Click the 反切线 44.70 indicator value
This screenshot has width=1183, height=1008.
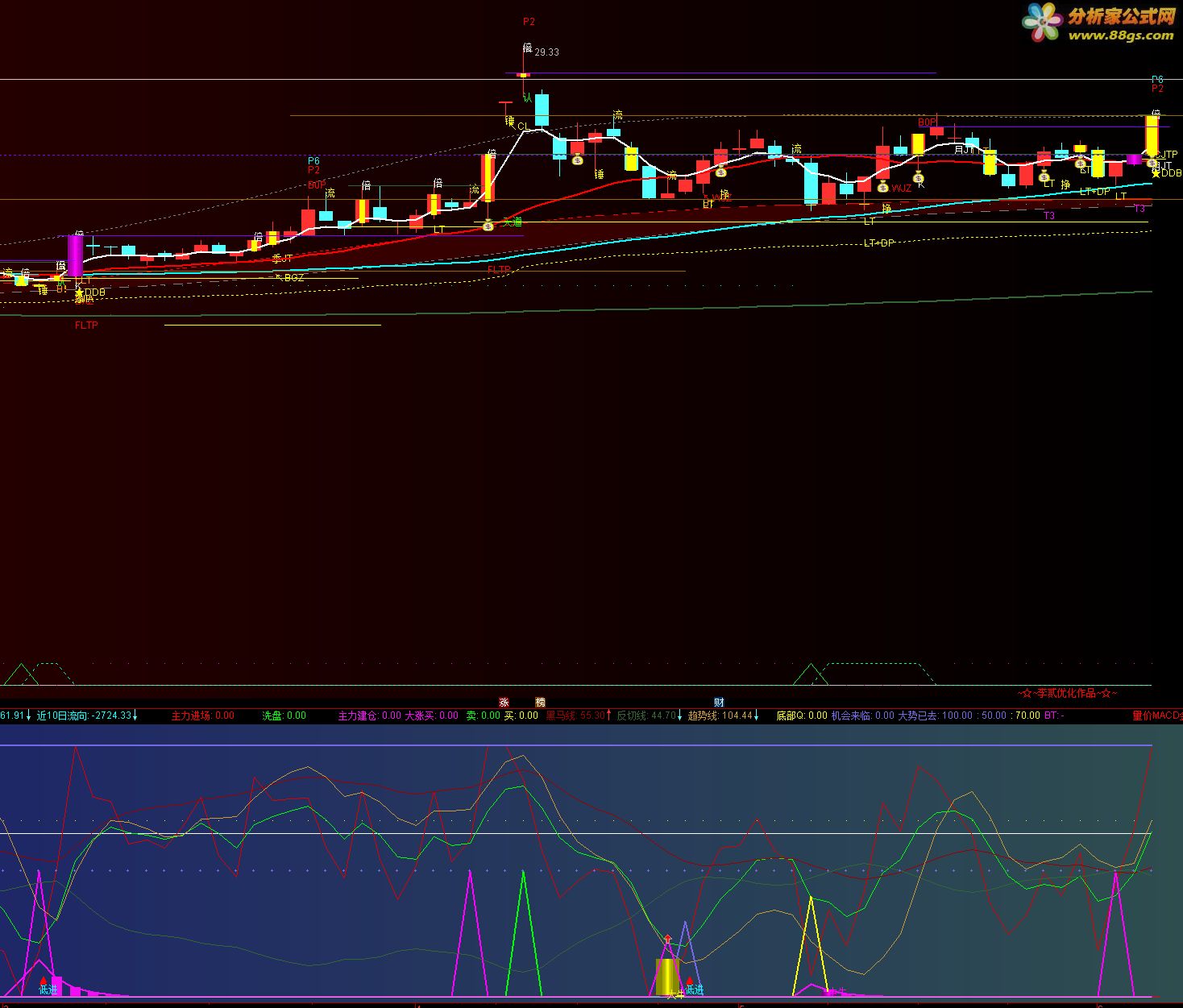click(x=650, y=716)
